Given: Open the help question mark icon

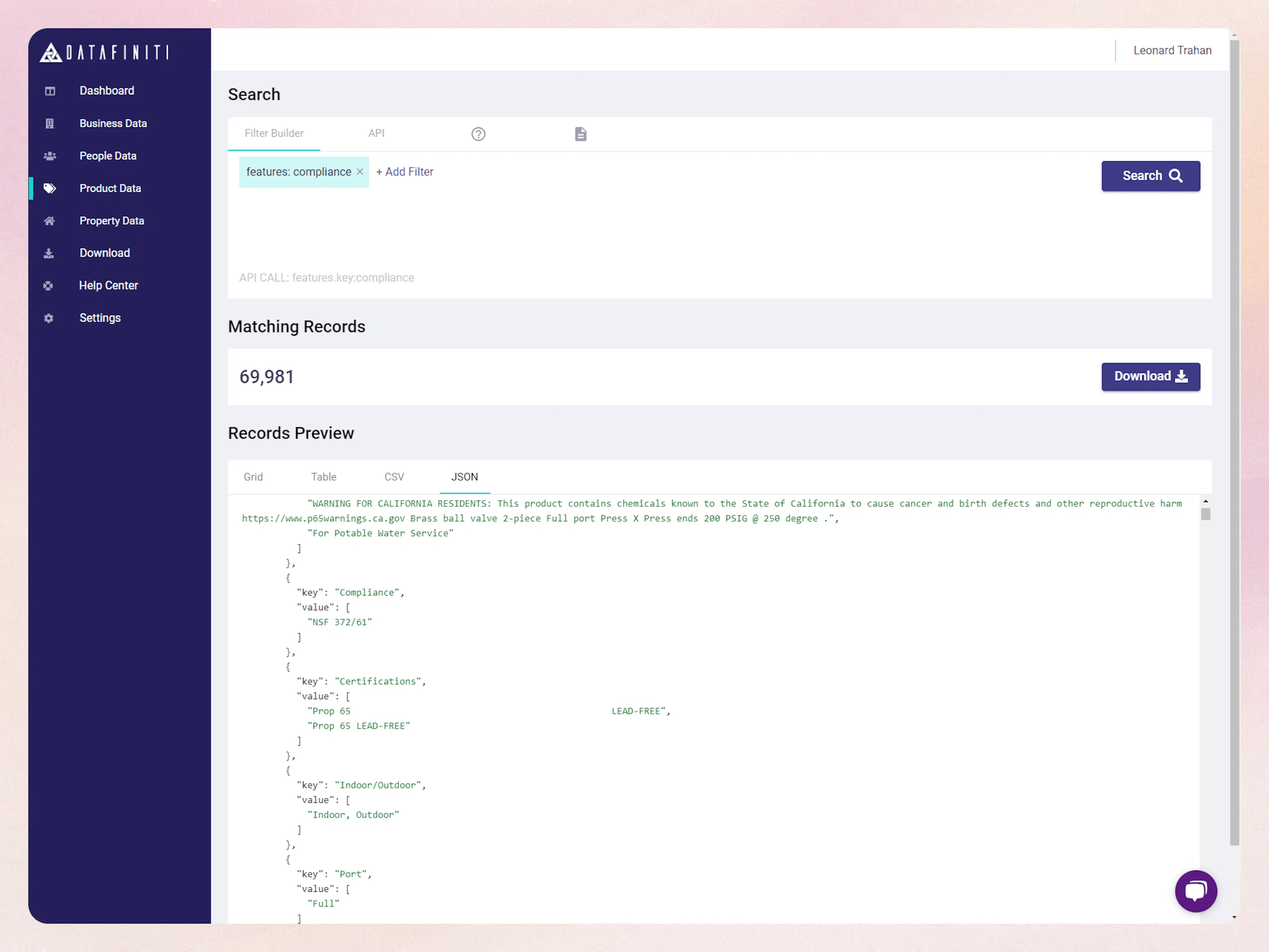Looking at the screenshot, I should pos(478,133).
